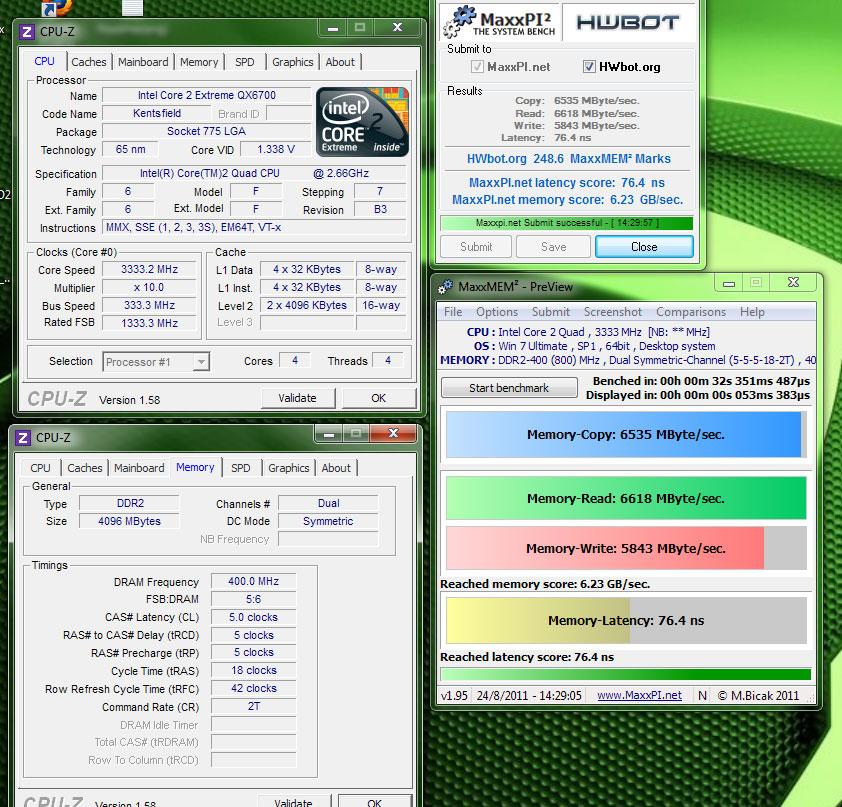Screen dimensions: 842x807
Task: Open the Options menu in MaxxMEM²
Action: [x=497, y=312]
